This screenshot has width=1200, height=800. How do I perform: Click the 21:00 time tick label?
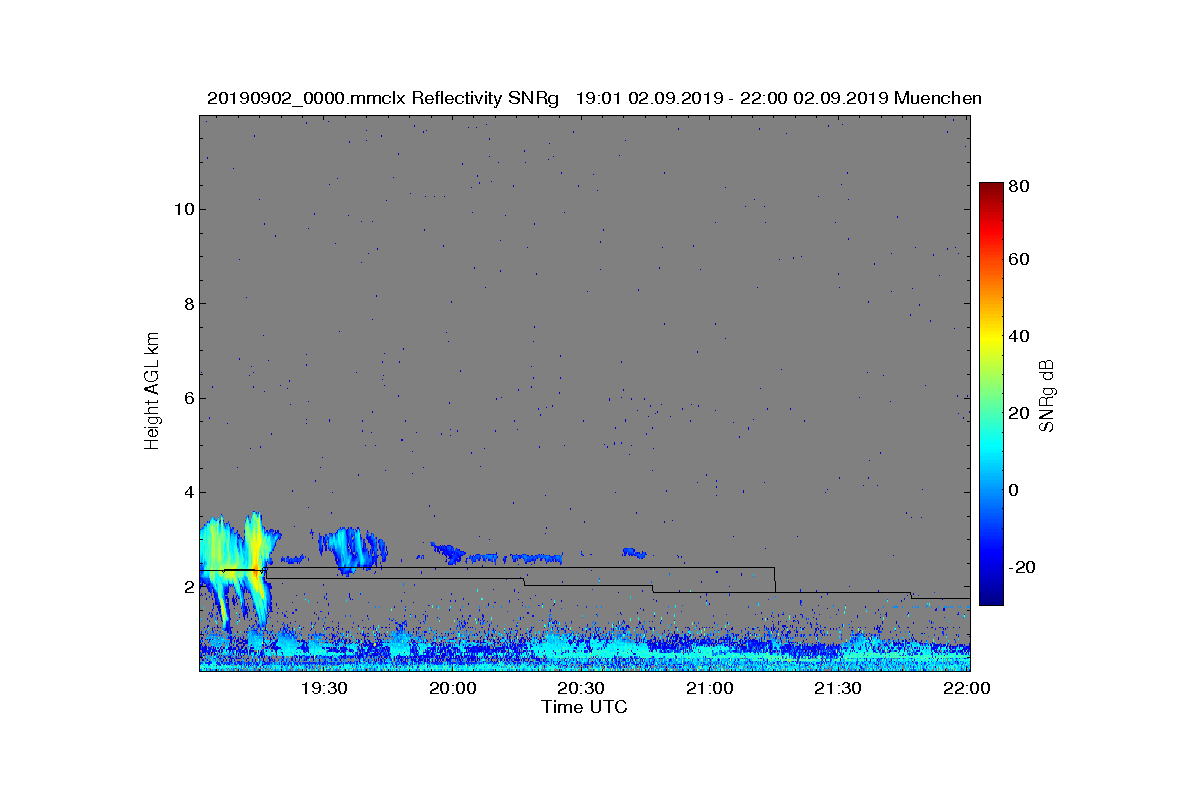710,688
